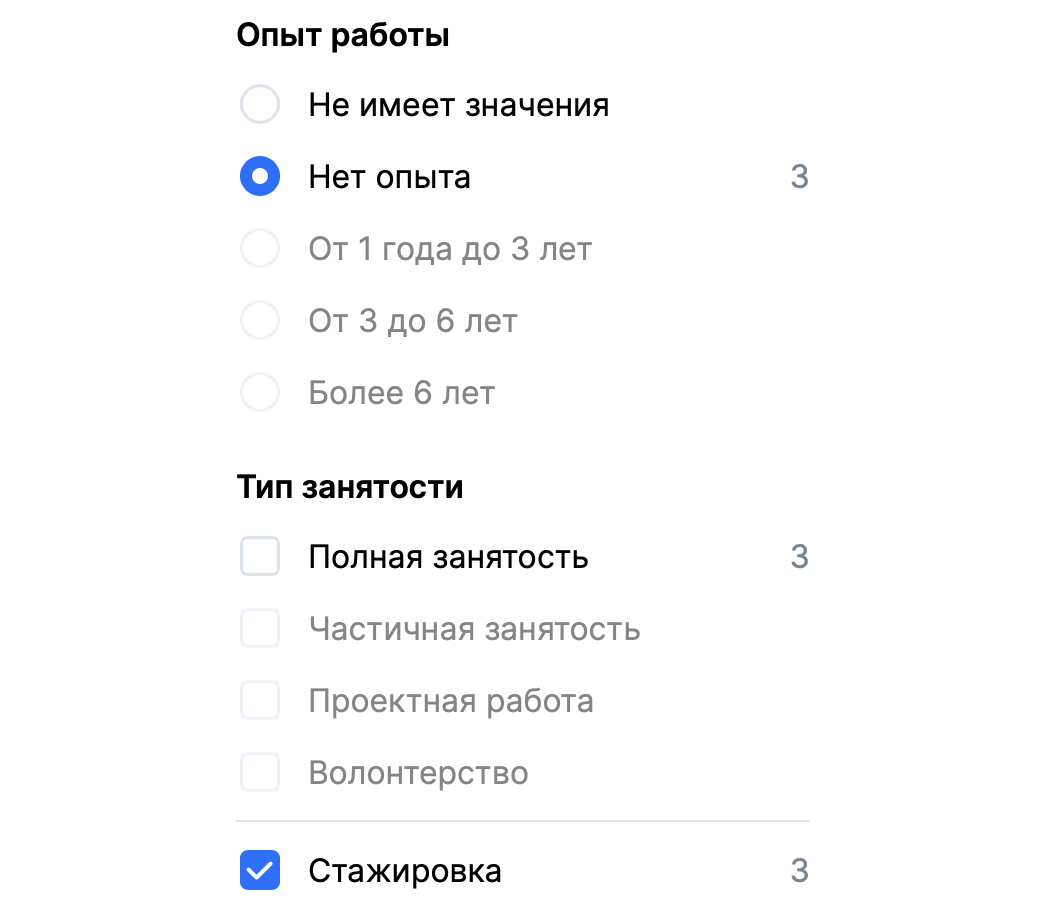
Task: Uncheck the 'Стажировка' checkbox
Action: click(x=260, y=871)
